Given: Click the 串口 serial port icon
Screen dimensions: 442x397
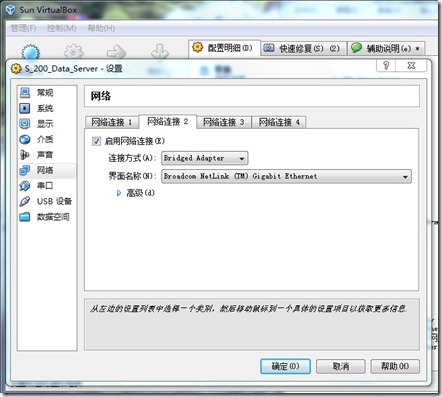Looking at the screenshot, I should click(x=25, y=185).
